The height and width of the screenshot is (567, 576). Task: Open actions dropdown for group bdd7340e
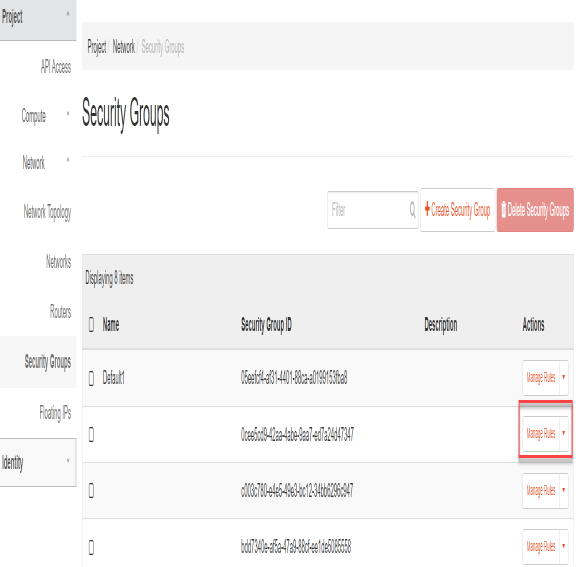pyautogui.click(x=564, y=546)
